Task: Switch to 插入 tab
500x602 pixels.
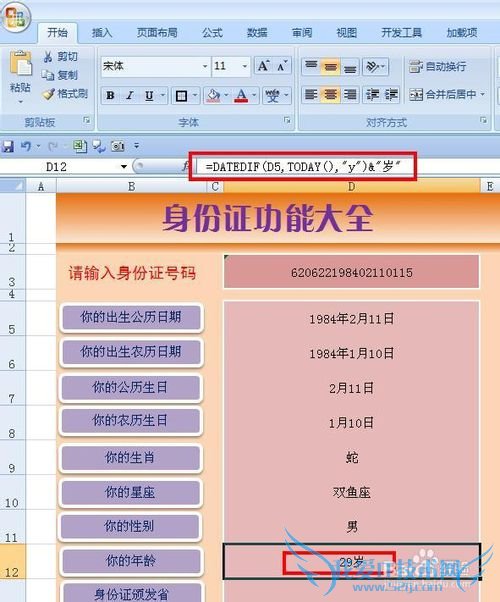Action: click(102, 33)
